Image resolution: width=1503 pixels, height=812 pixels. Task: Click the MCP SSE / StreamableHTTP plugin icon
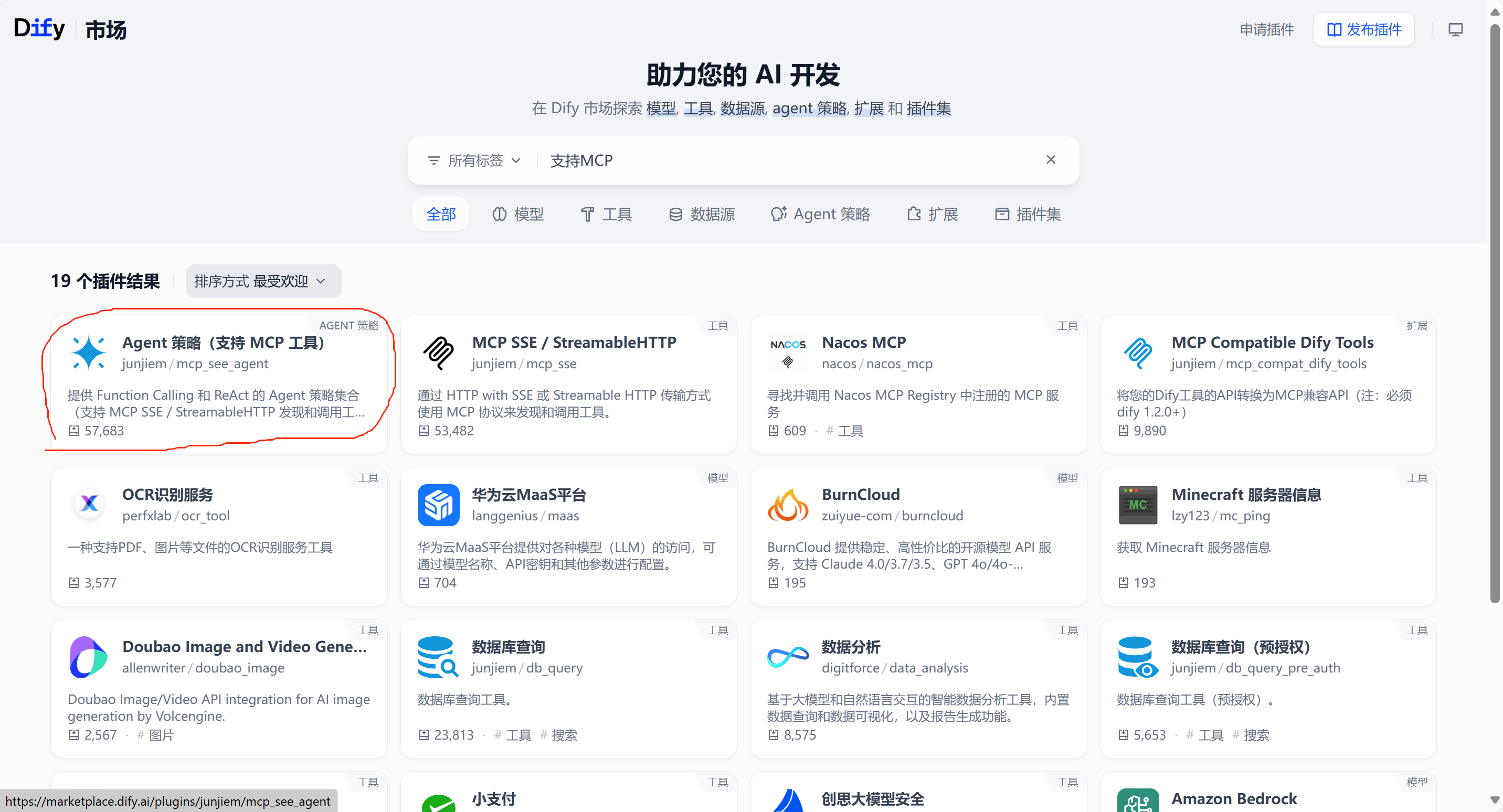(x=438, y=352)
